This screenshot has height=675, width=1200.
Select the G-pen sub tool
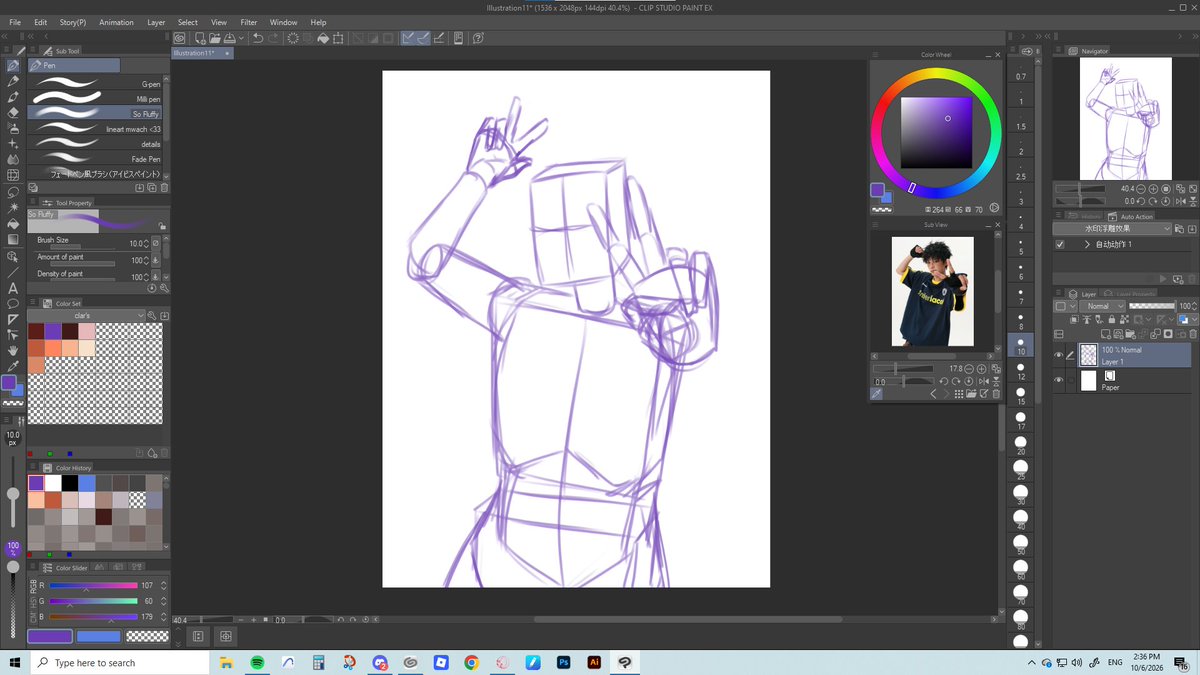[x=96, y=84]
